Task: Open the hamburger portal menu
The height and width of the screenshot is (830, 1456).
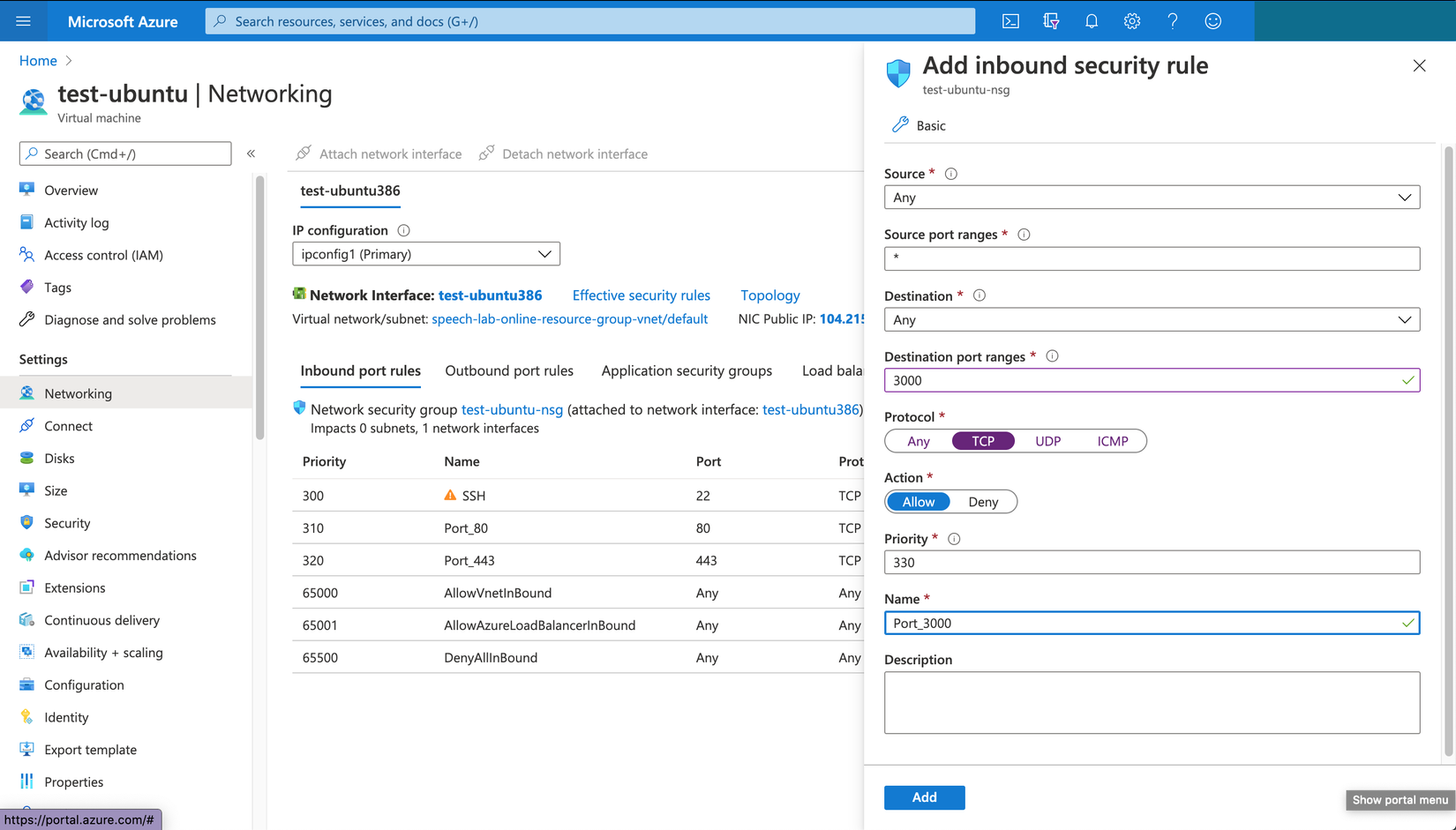Action: pyautogui.click(x=24, y=21)
